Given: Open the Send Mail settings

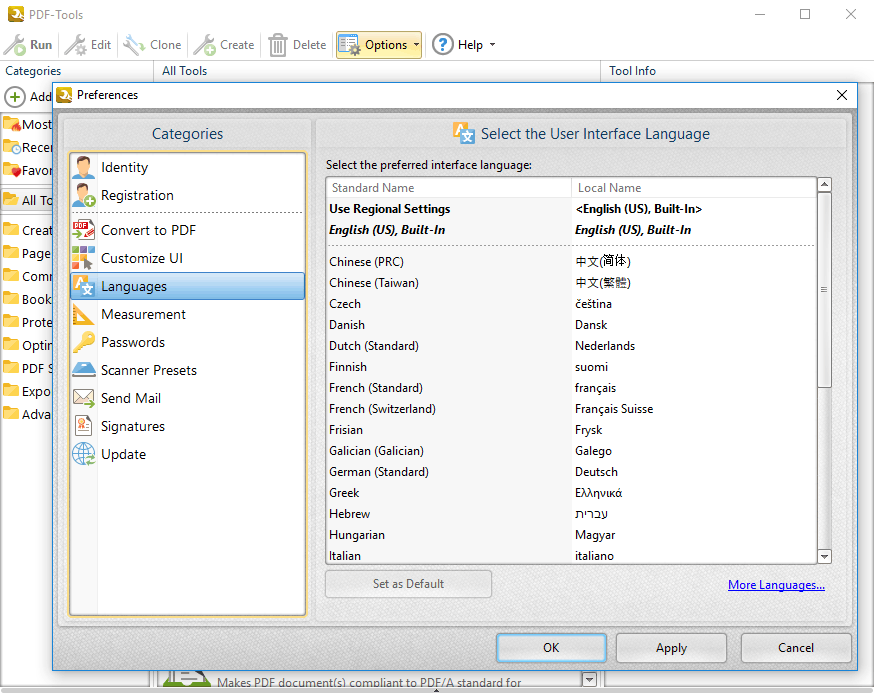Looking at the screenshot, I should [x=130, y=398].
